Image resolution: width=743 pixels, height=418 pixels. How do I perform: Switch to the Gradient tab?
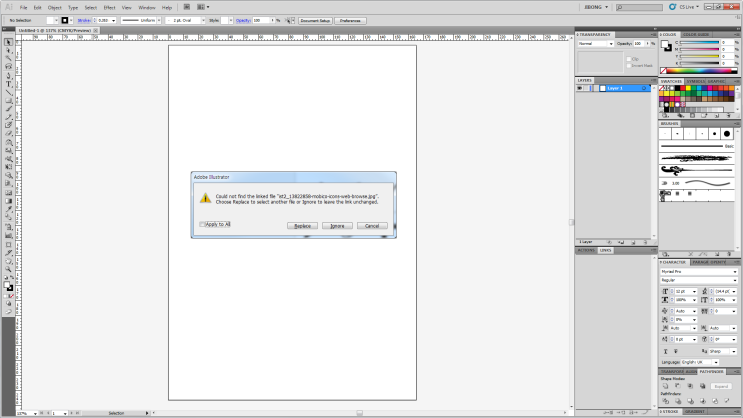coord(695,412)
